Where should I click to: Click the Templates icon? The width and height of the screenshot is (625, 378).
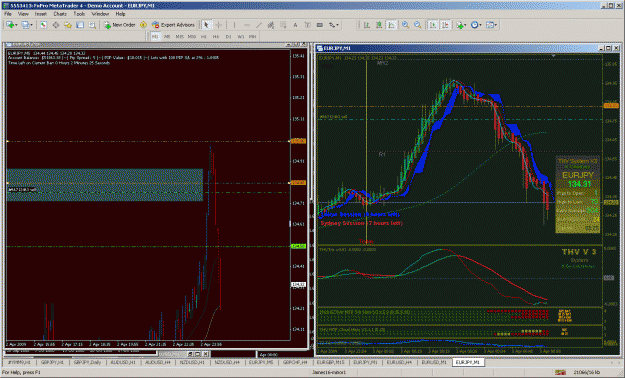(489, 25)
